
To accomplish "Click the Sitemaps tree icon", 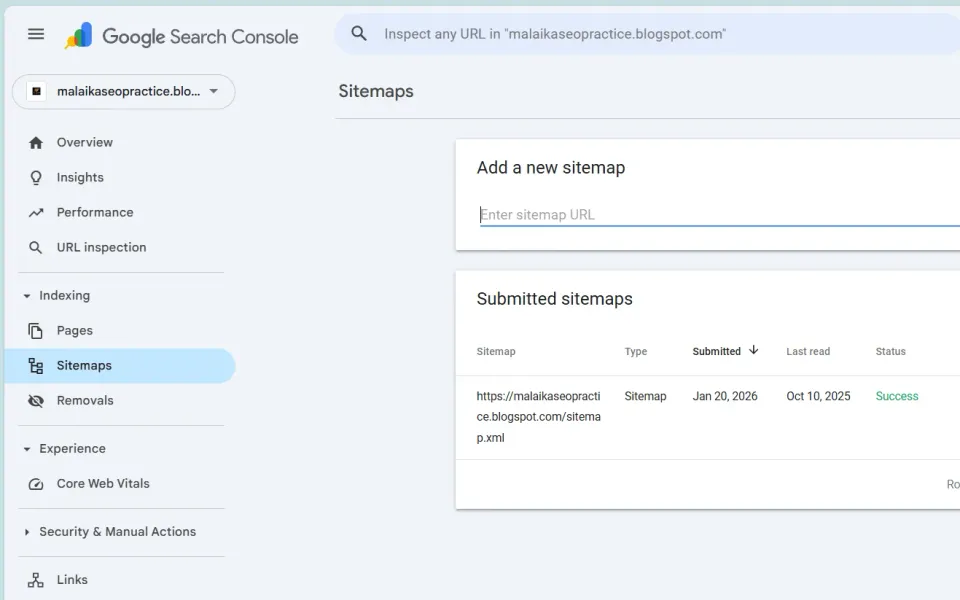I will [x=36, y=366].
